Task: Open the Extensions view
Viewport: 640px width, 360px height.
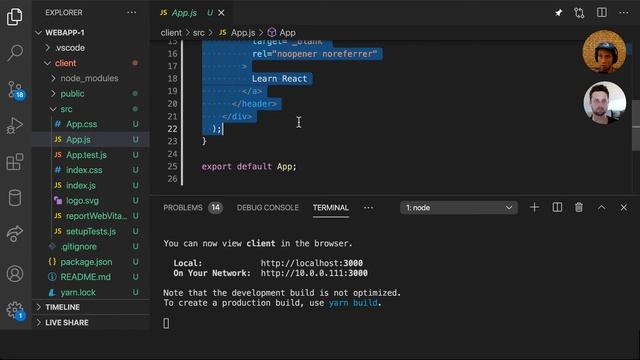Action: pos(15,162)
